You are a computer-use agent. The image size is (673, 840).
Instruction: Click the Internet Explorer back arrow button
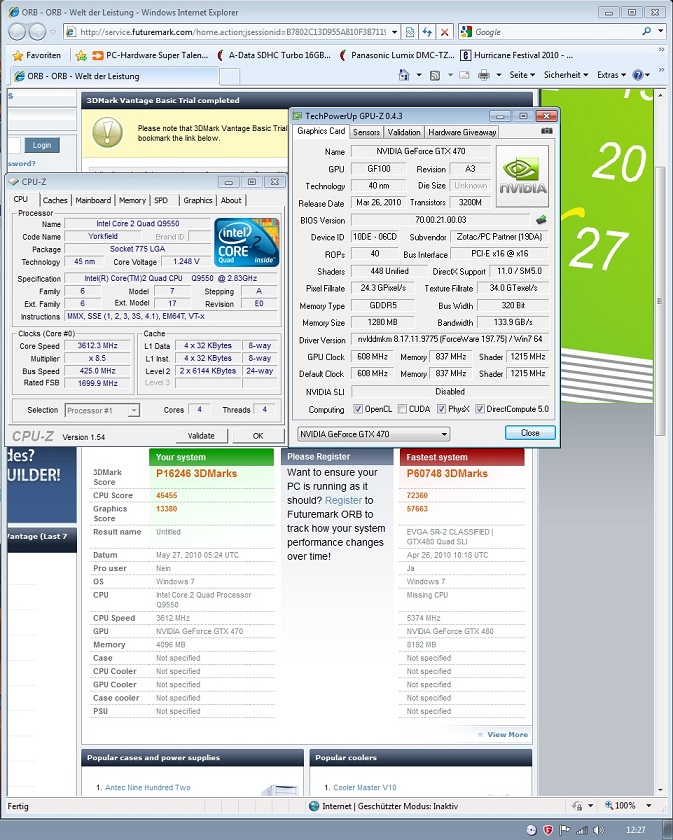(17, 32)
